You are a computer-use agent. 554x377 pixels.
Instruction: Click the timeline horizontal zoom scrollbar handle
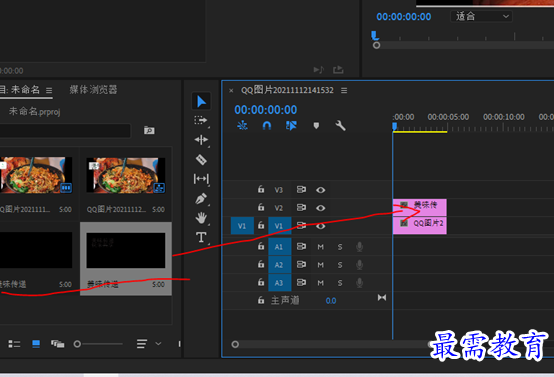pos(235,344)
